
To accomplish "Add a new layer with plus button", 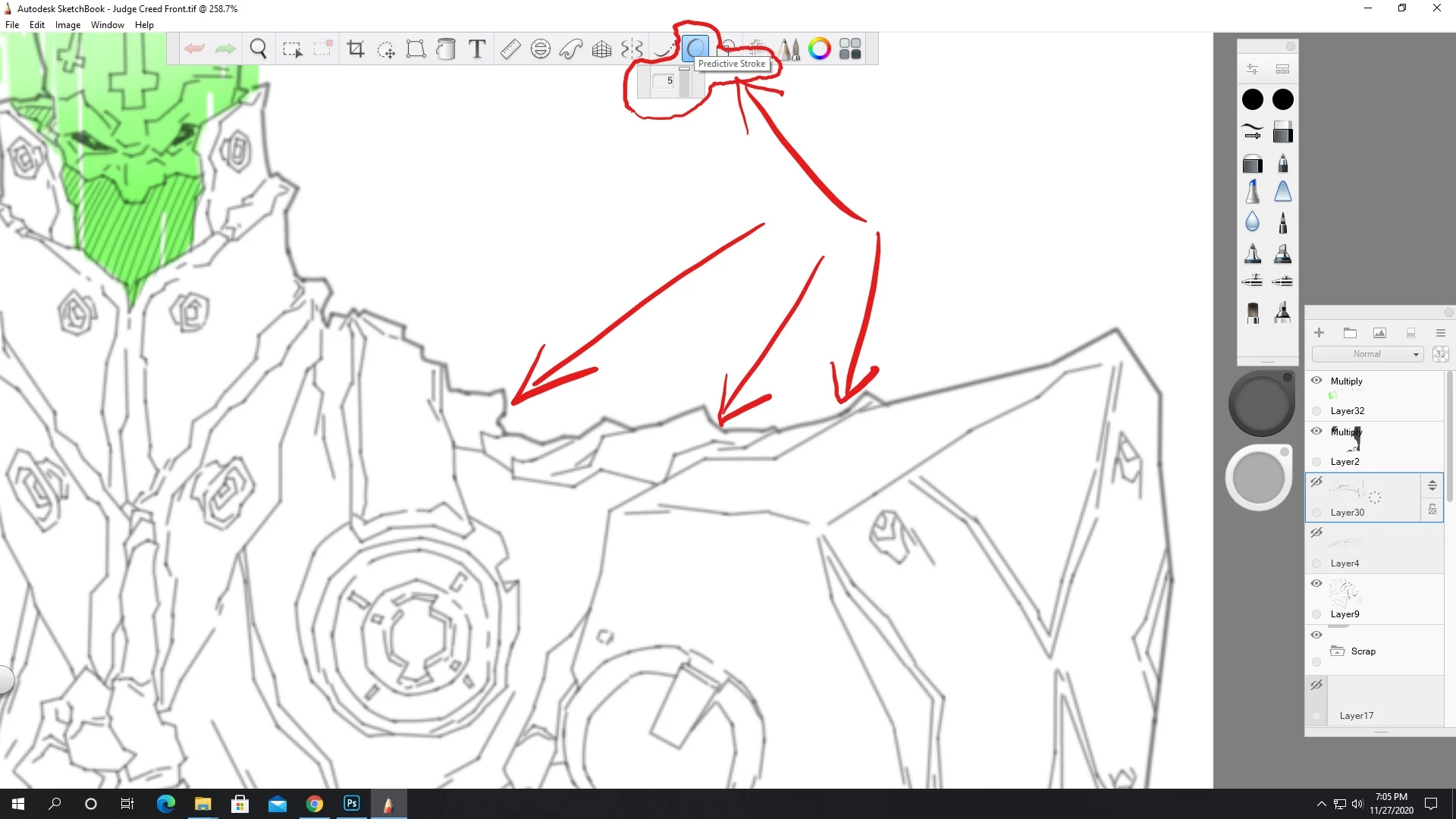I will (1319, 333).
